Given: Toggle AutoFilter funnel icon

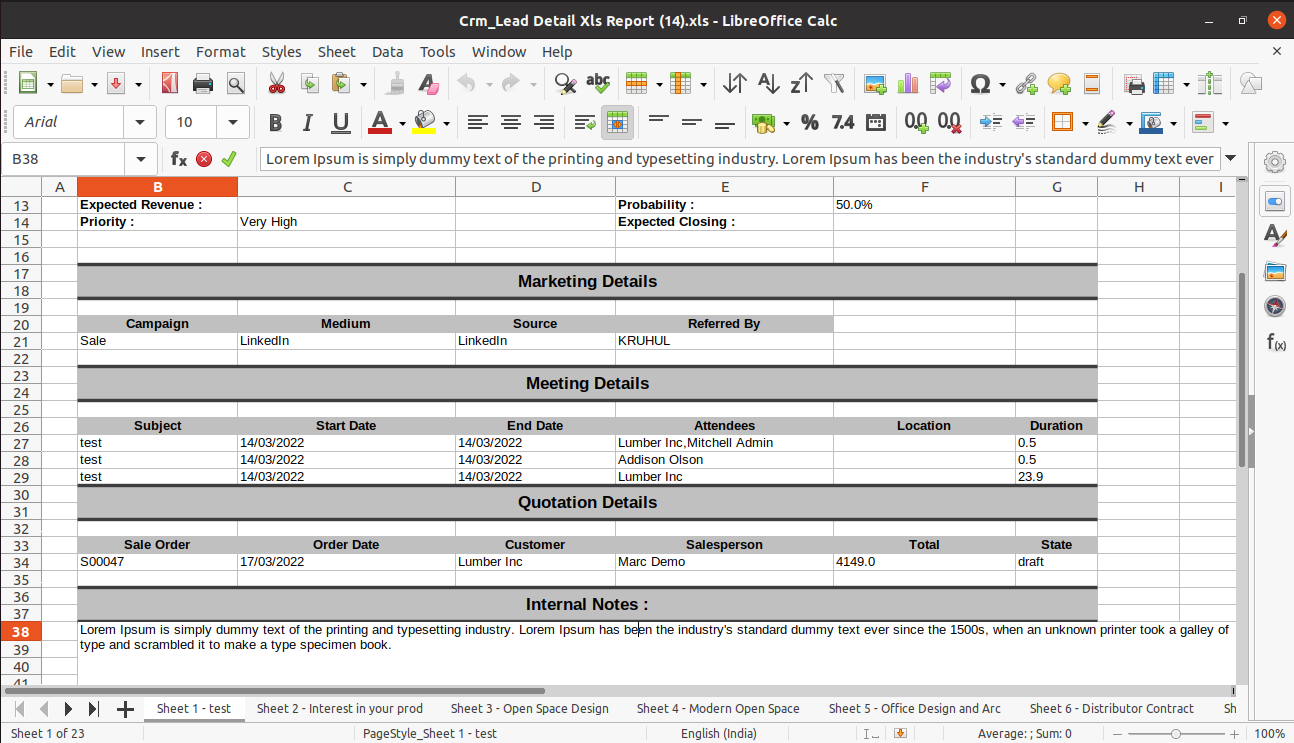Looking at the screenshot, I should click(x=834, y=84).
